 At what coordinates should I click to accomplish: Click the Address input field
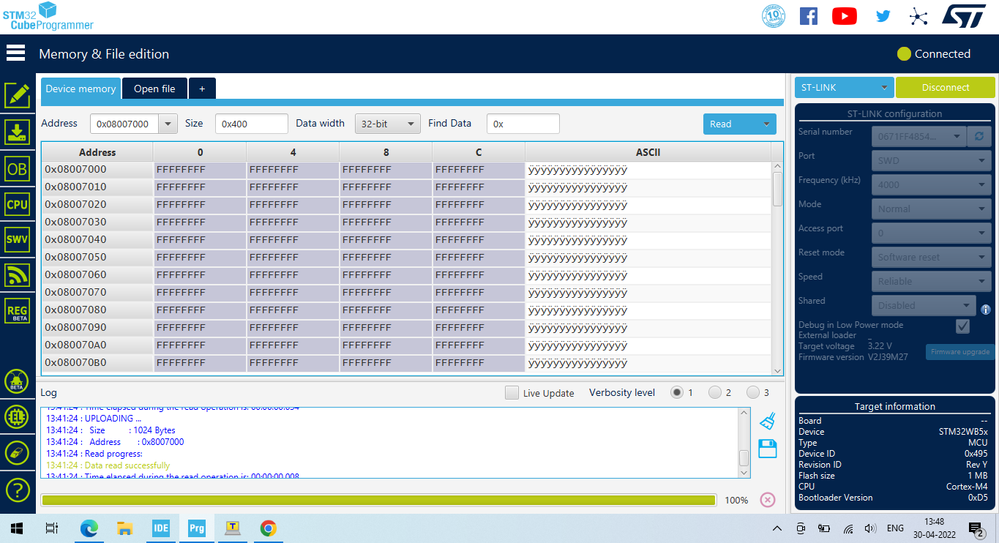(125, 124)
